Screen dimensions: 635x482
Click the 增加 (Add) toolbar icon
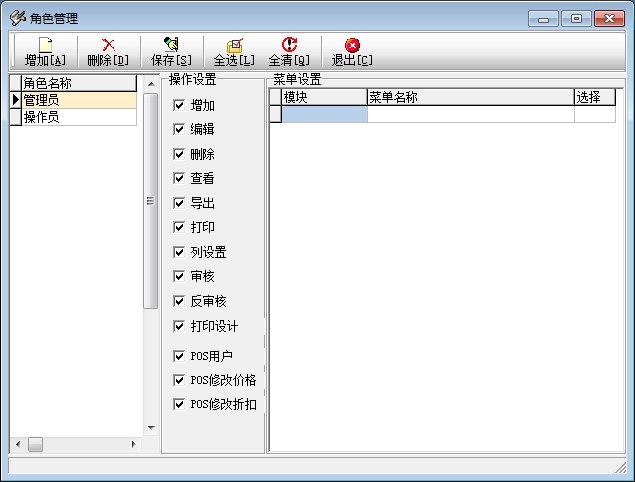coord(45,45)
